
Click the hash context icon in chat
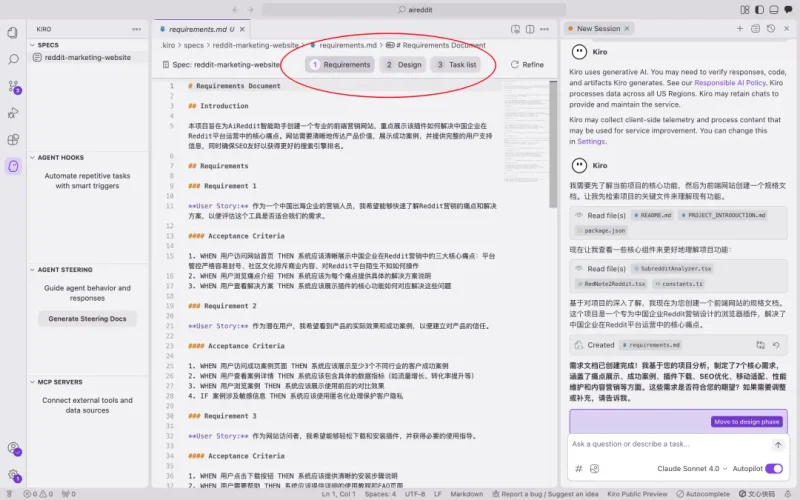tap(579, 468)
